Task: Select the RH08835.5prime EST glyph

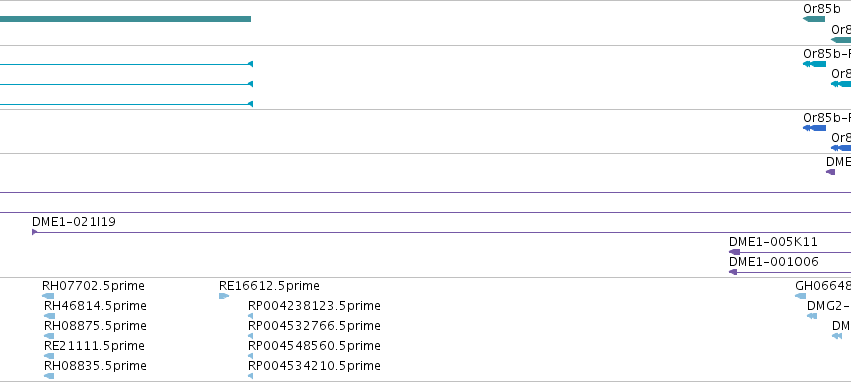Action: [x=49, y=375]
